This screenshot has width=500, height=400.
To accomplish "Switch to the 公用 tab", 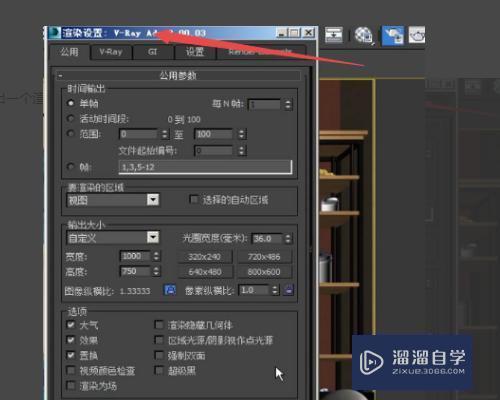I will point(69,52).
